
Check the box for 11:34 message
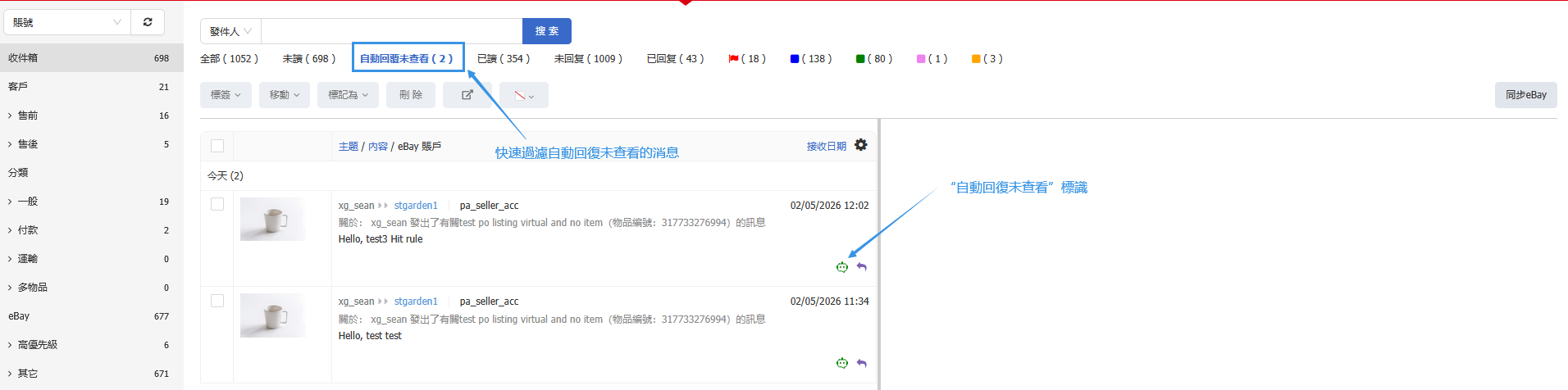[x=217, y=301]
